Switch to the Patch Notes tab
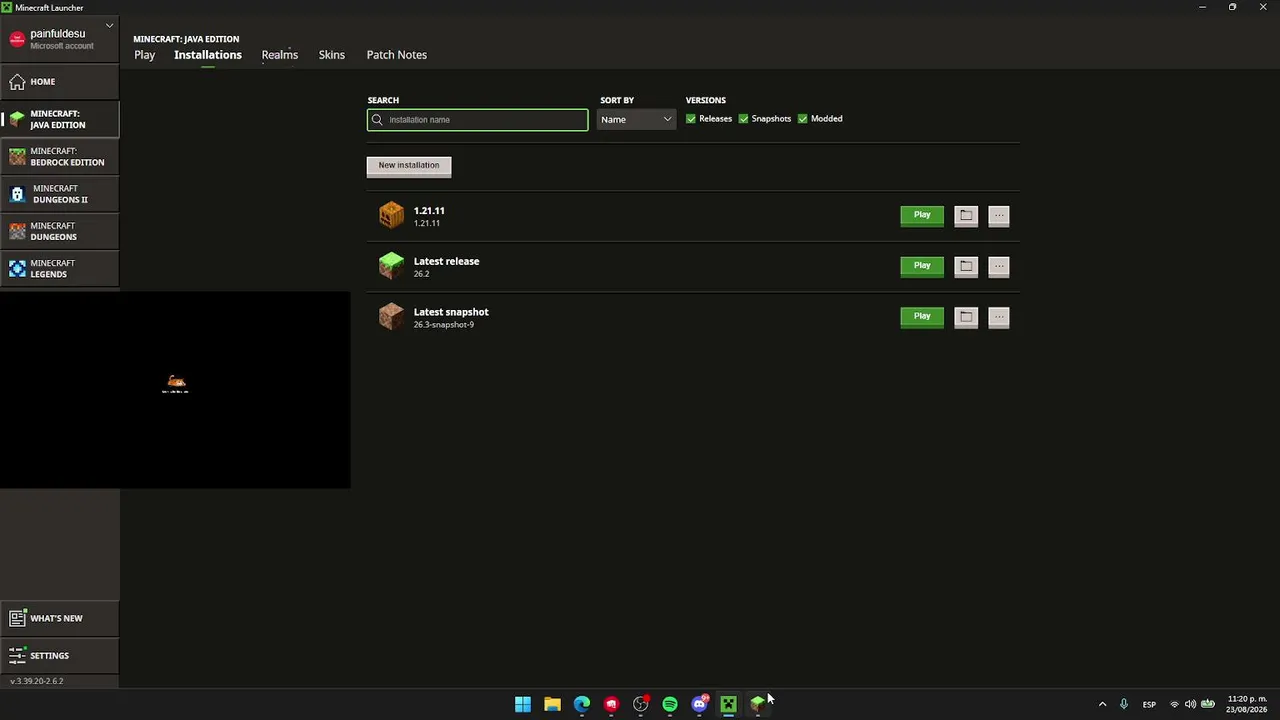The image size is (1280, 720). [x=397, y=55]
